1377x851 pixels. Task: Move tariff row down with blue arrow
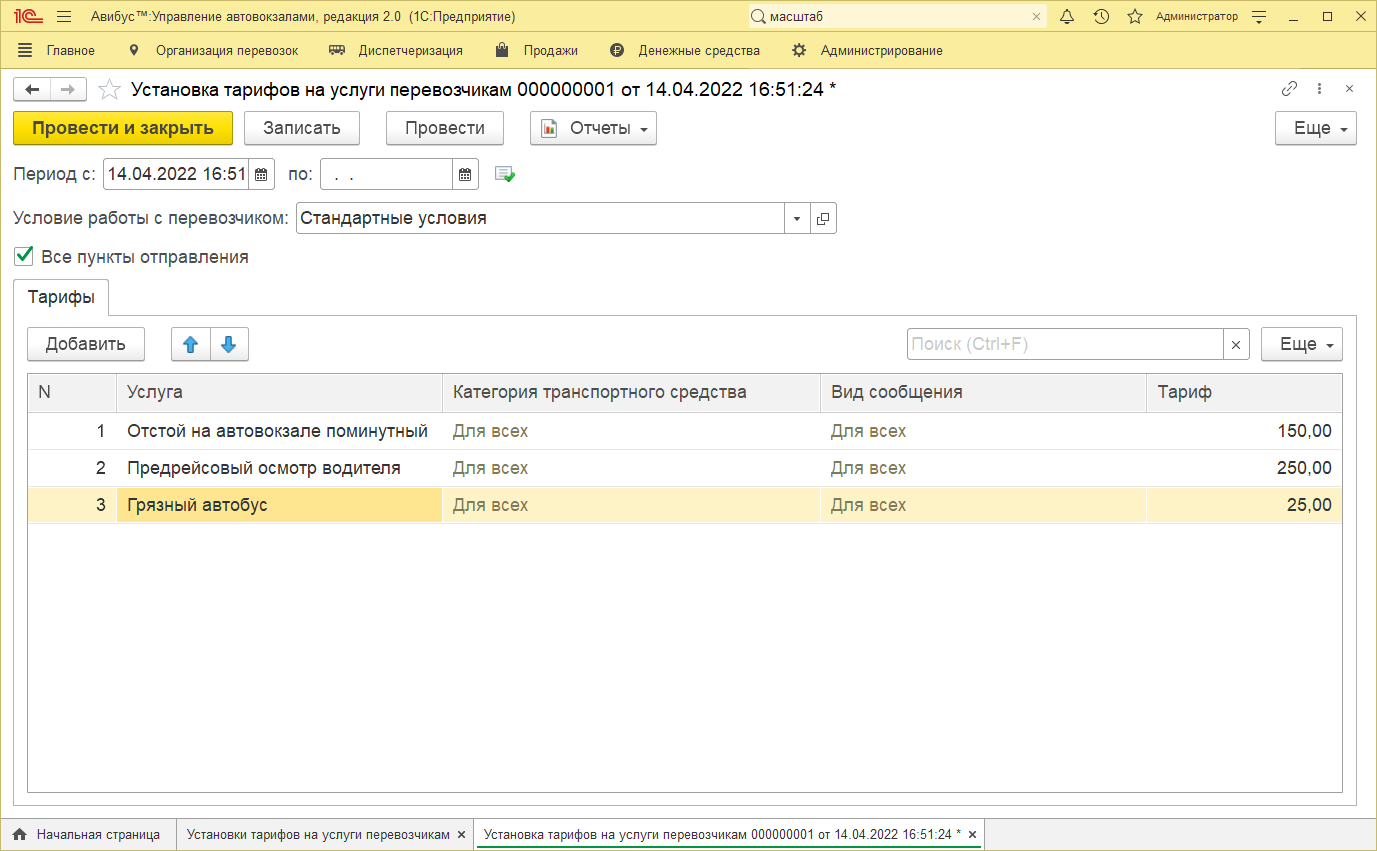229,344
